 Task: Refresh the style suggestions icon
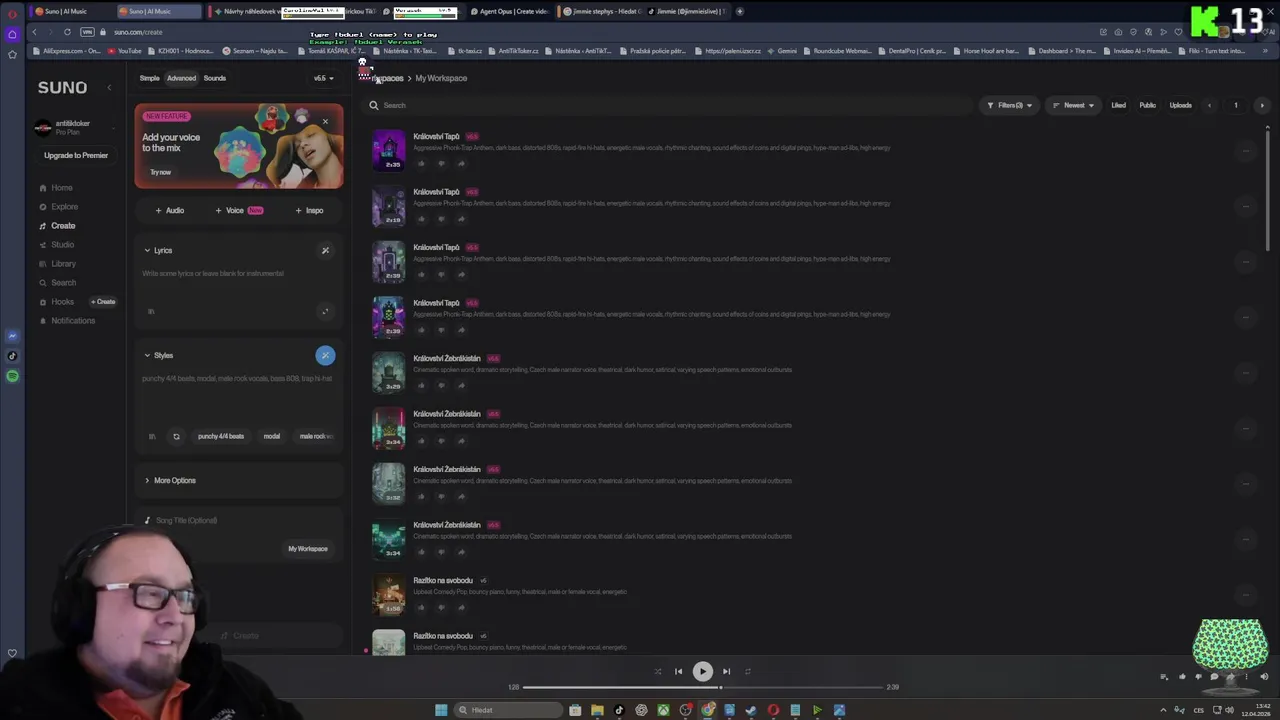[176, 437]
